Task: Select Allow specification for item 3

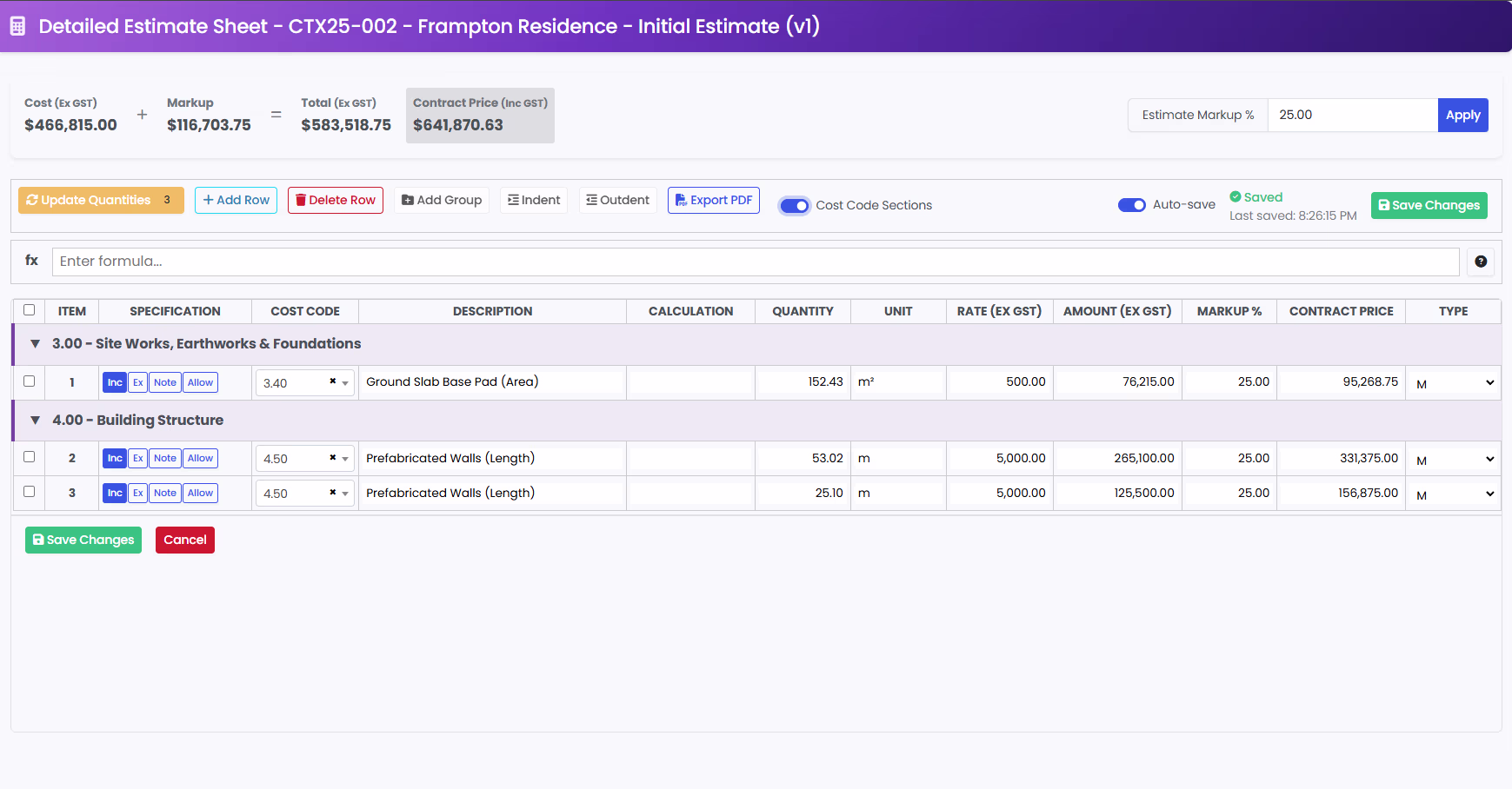Action: tap(201, 493)
